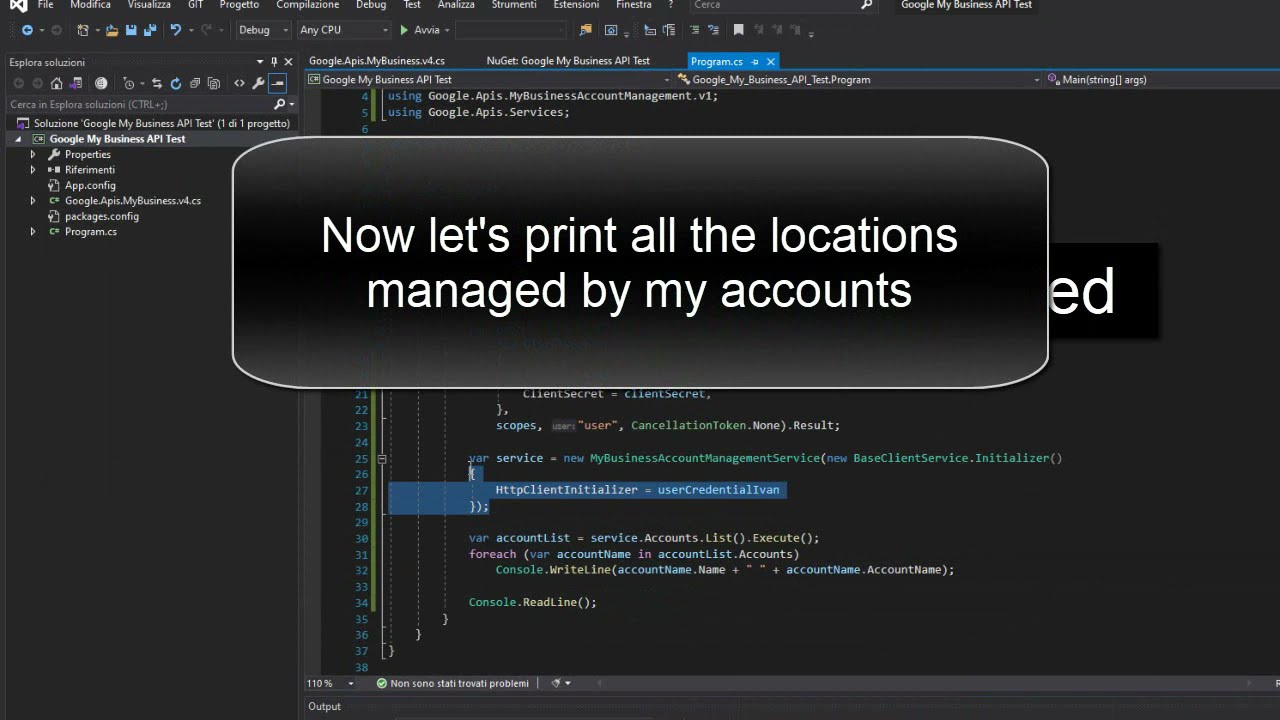Click View Code icon in Esplora soluzioni
1280x720 pixels.
tap(239, 83)
